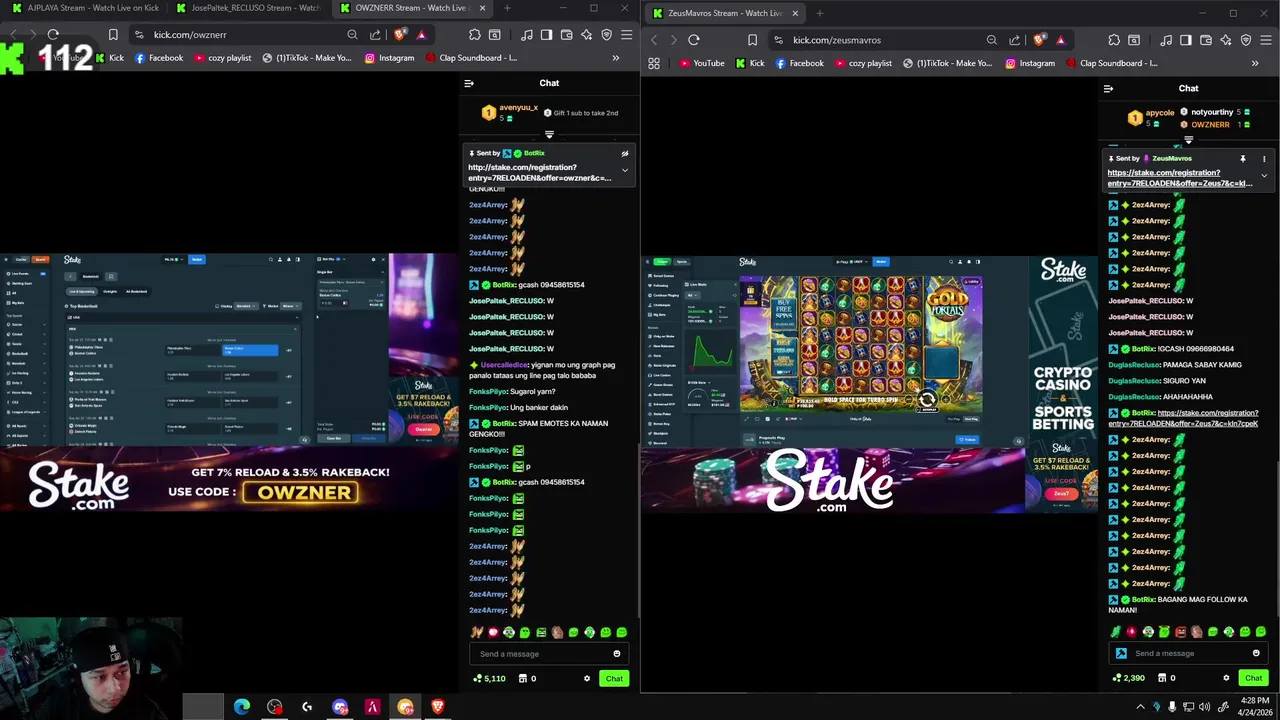The width and height of the screenshot is (1280, 720).
Task: Open Brave Rewards icon in left window
Action: (421, 35)
